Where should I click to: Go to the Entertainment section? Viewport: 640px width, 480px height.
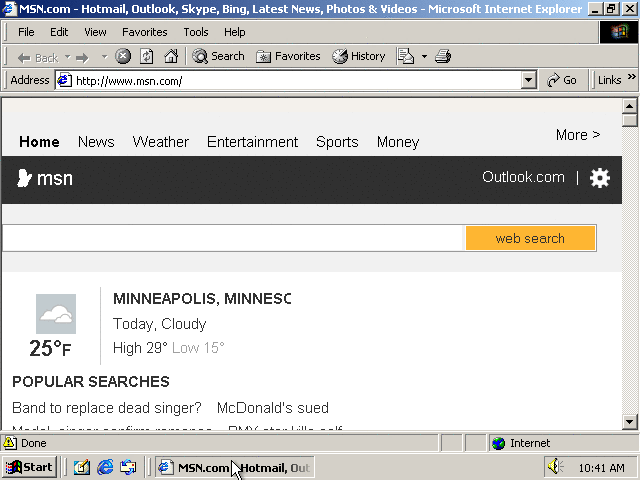pos(252,142)
